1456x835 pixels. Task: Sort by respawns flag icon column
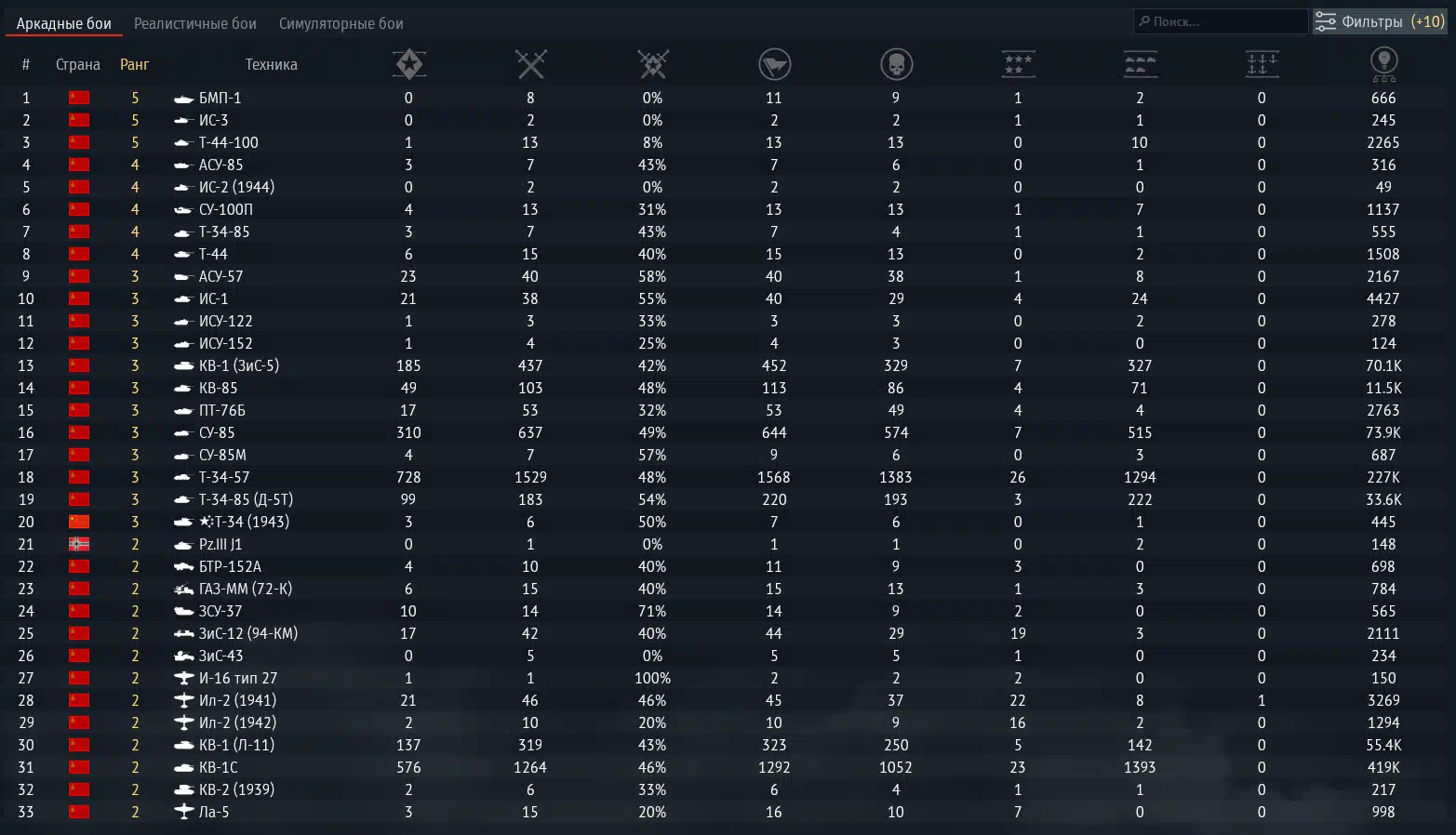pyautogui.click(x=774, y=64)
